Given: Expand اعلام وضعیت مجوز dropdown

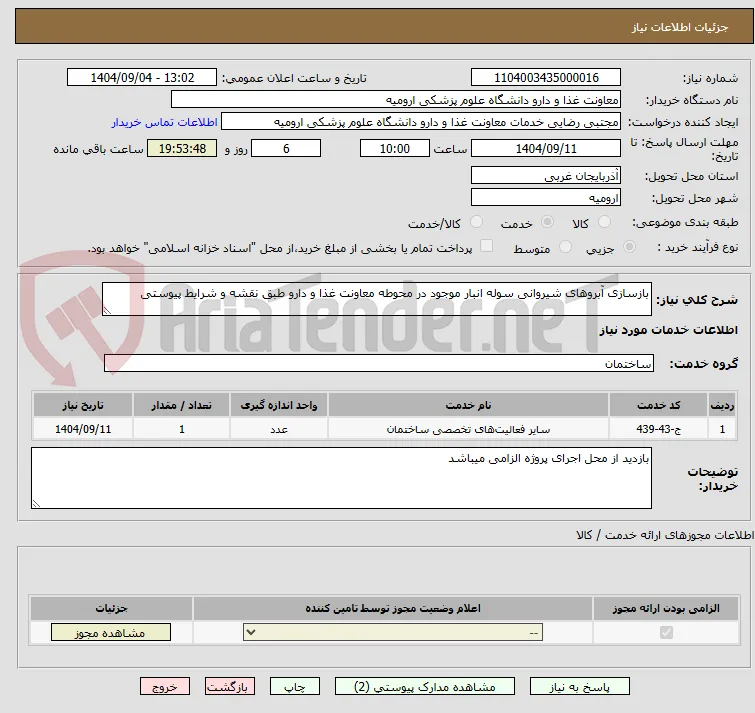Looking at the screenshot, I should (x=393, y=632).
